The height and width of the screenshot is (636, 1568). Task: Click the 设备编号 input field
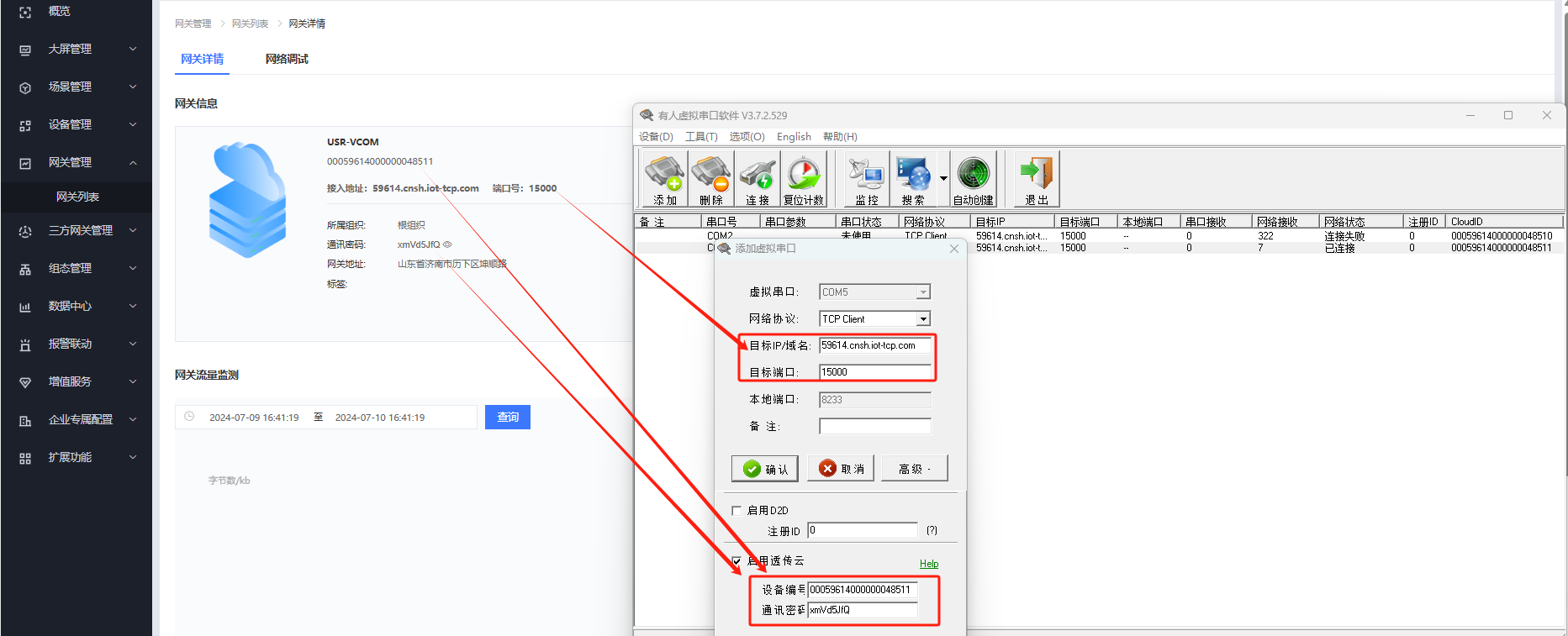pos(863,590)
